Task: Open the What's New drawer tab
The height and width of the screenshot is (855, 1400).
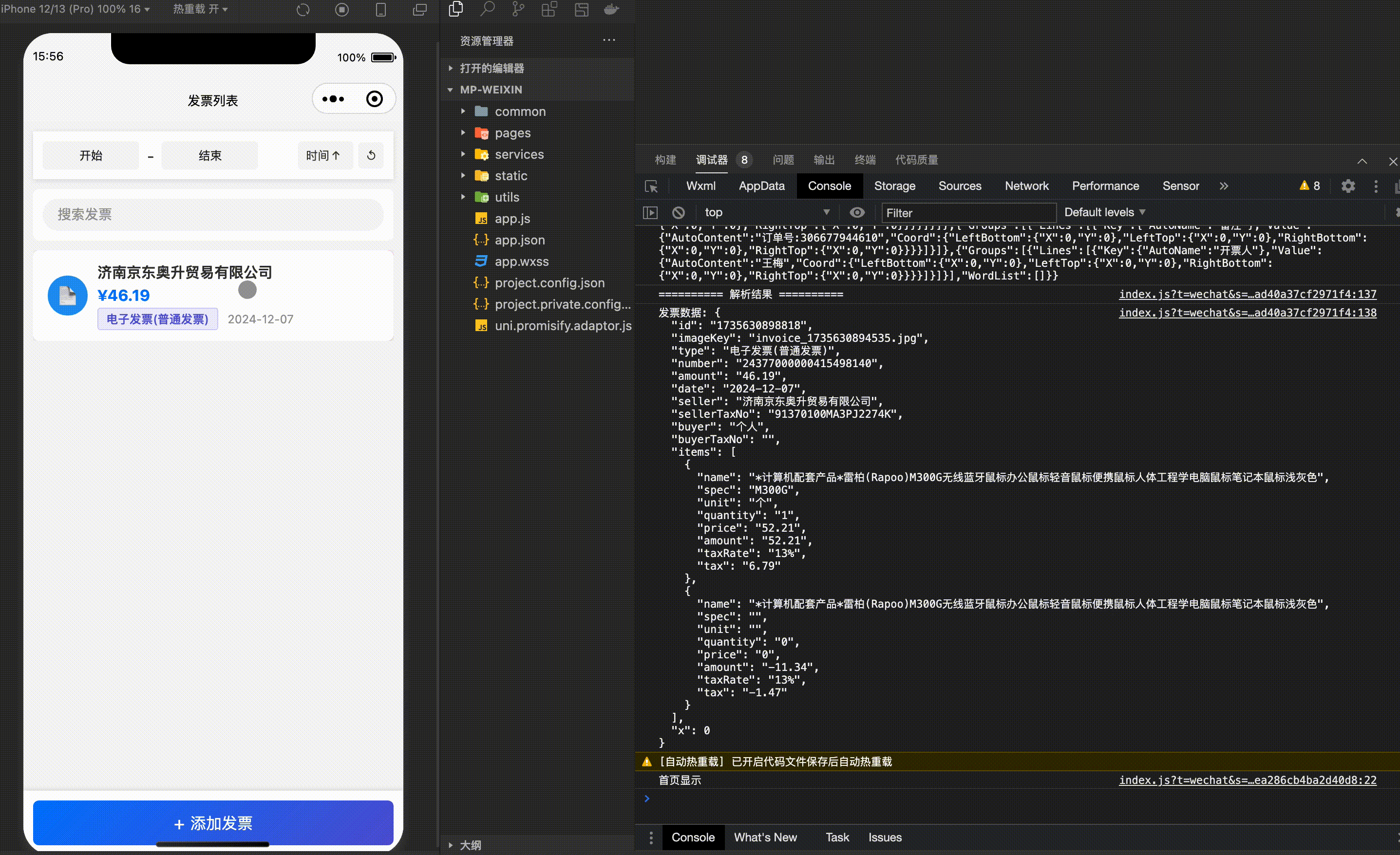Action: 765,837
